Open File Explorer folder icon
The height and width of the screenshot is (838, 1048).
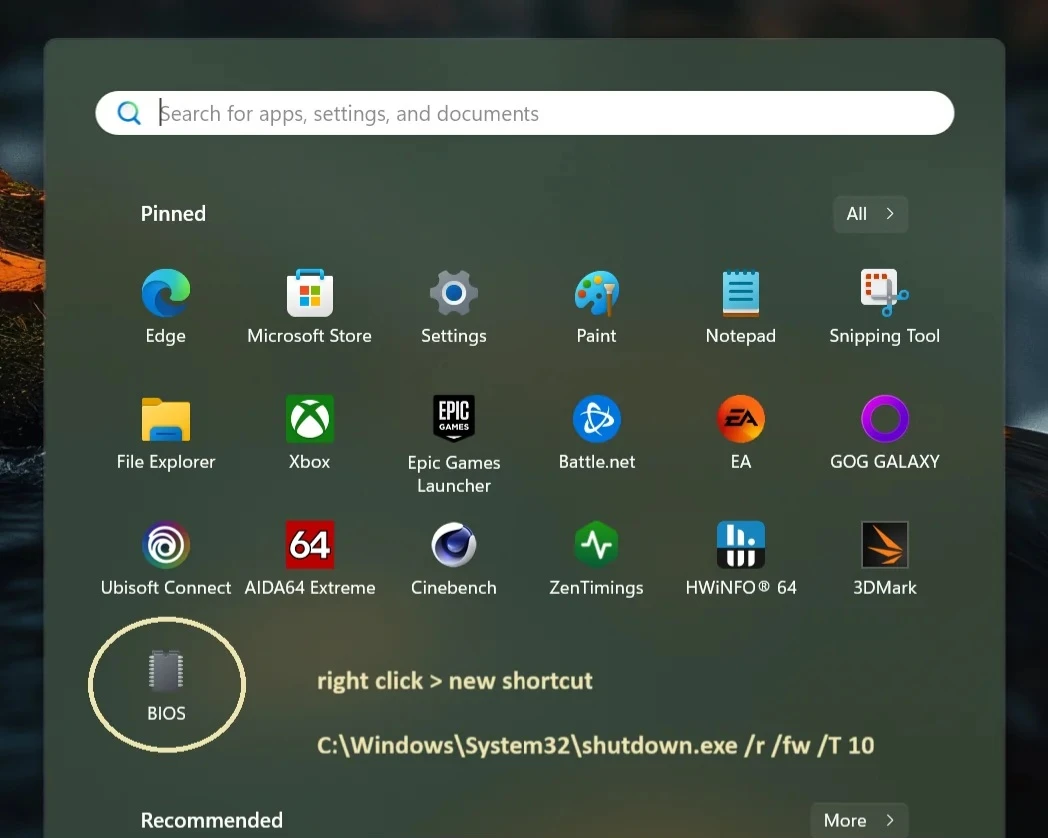(x=165, y=420)
